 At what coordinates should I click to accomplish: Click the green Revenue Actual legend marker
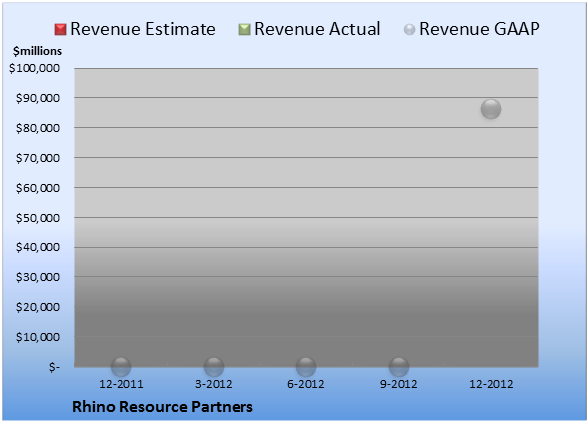point(244,29)
